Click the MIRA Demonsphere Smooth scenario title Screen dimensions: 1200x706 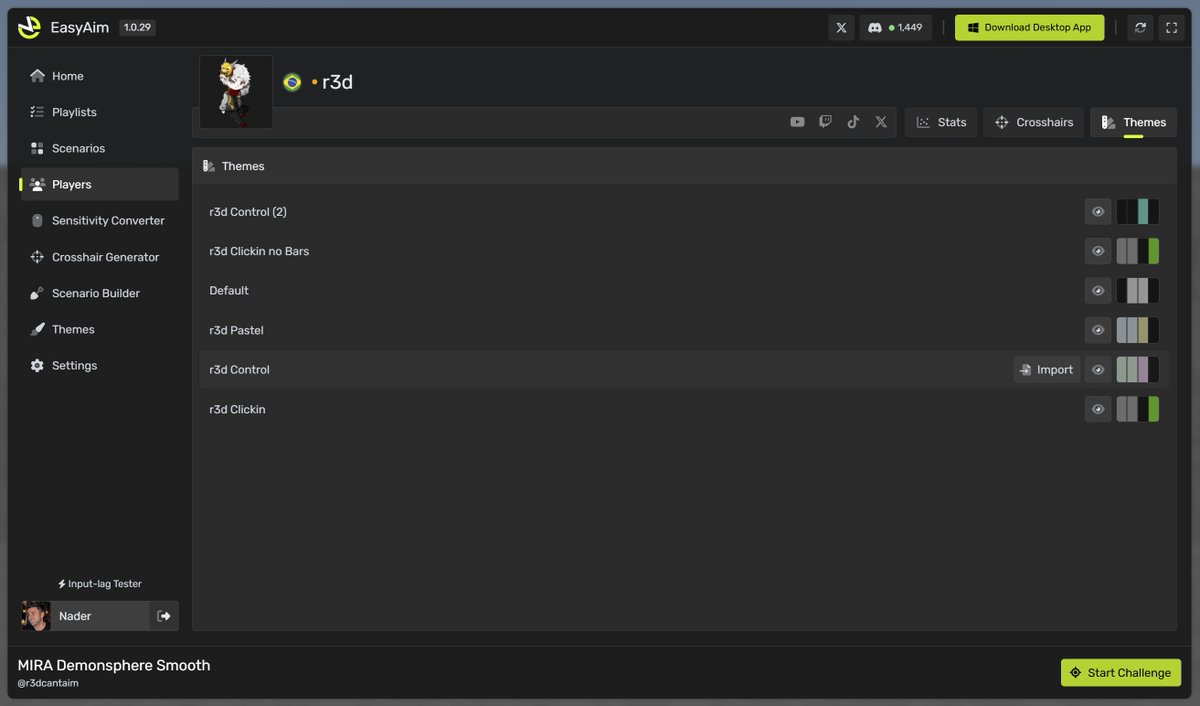(x=114, y=665)
